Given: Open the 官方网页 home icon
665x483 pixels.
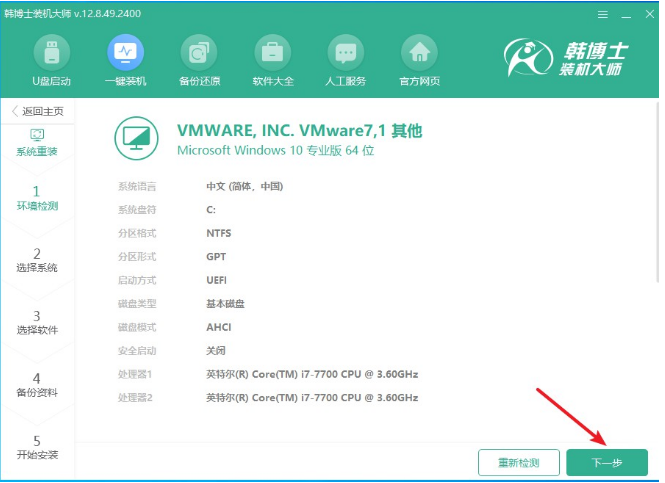Looking at the screenshot, I should [419, 53].
